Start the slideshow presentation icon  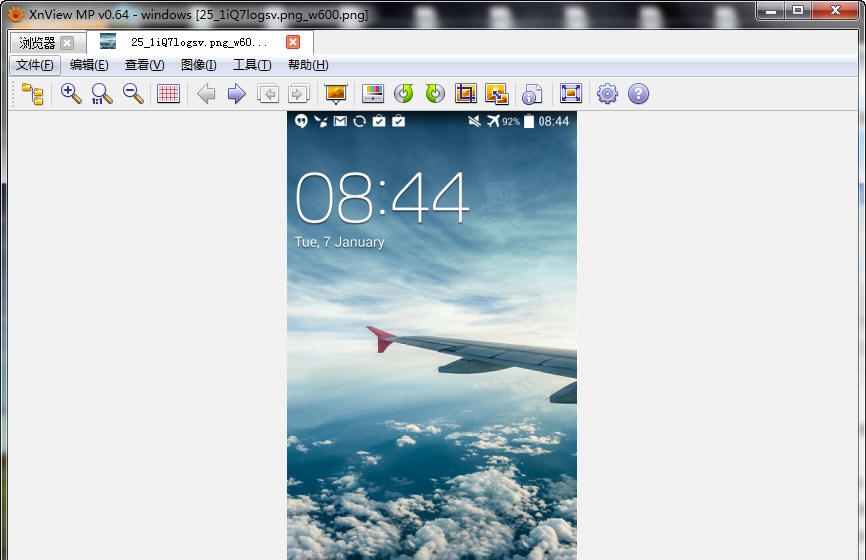pos(336,94)
